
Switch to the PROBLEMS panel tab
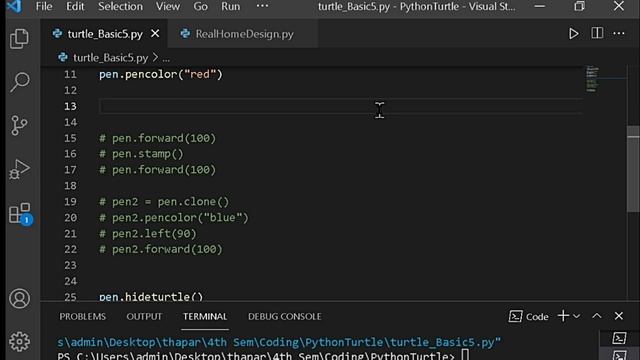point(82,316)
